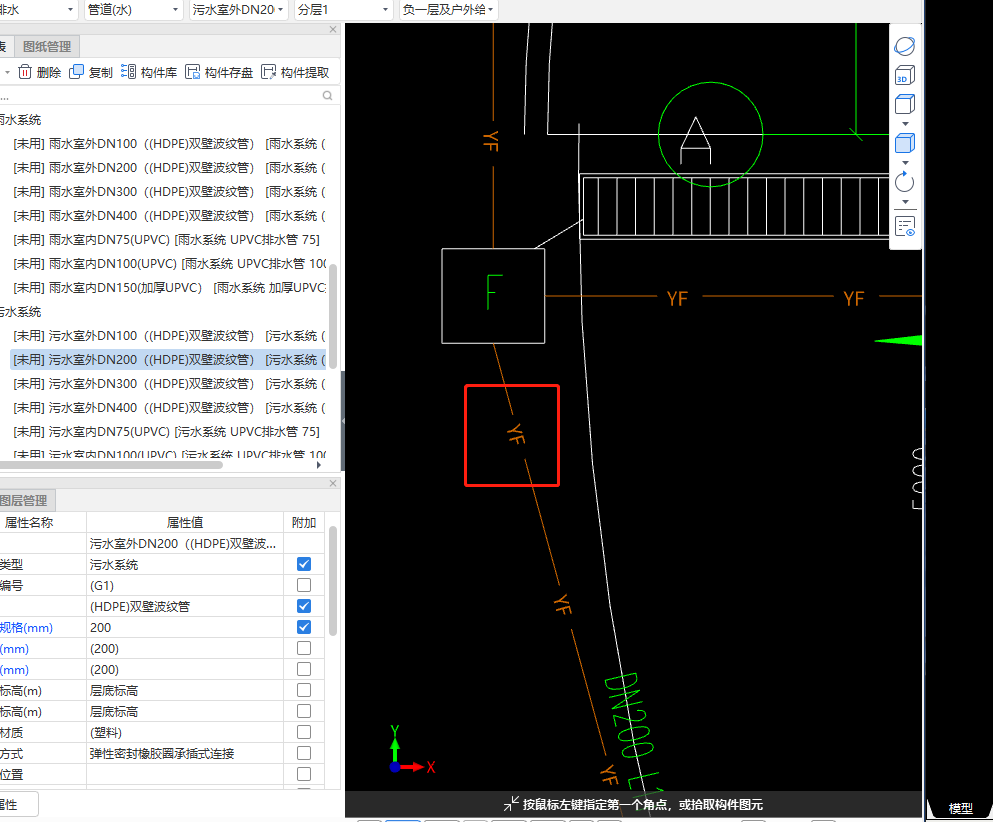Click the rotate view icon
This screenshot has width=993, height=822.
coord(904,182)
